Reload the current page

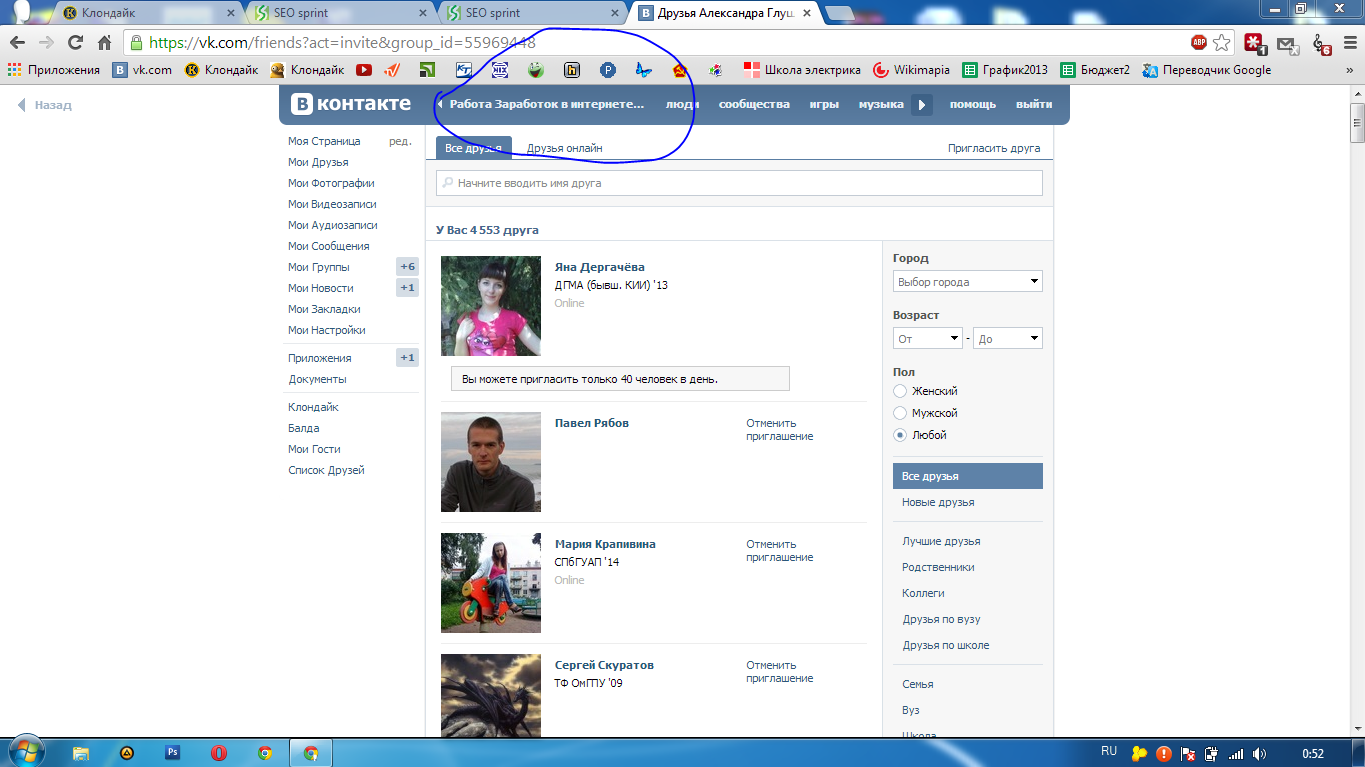point(75,43)
